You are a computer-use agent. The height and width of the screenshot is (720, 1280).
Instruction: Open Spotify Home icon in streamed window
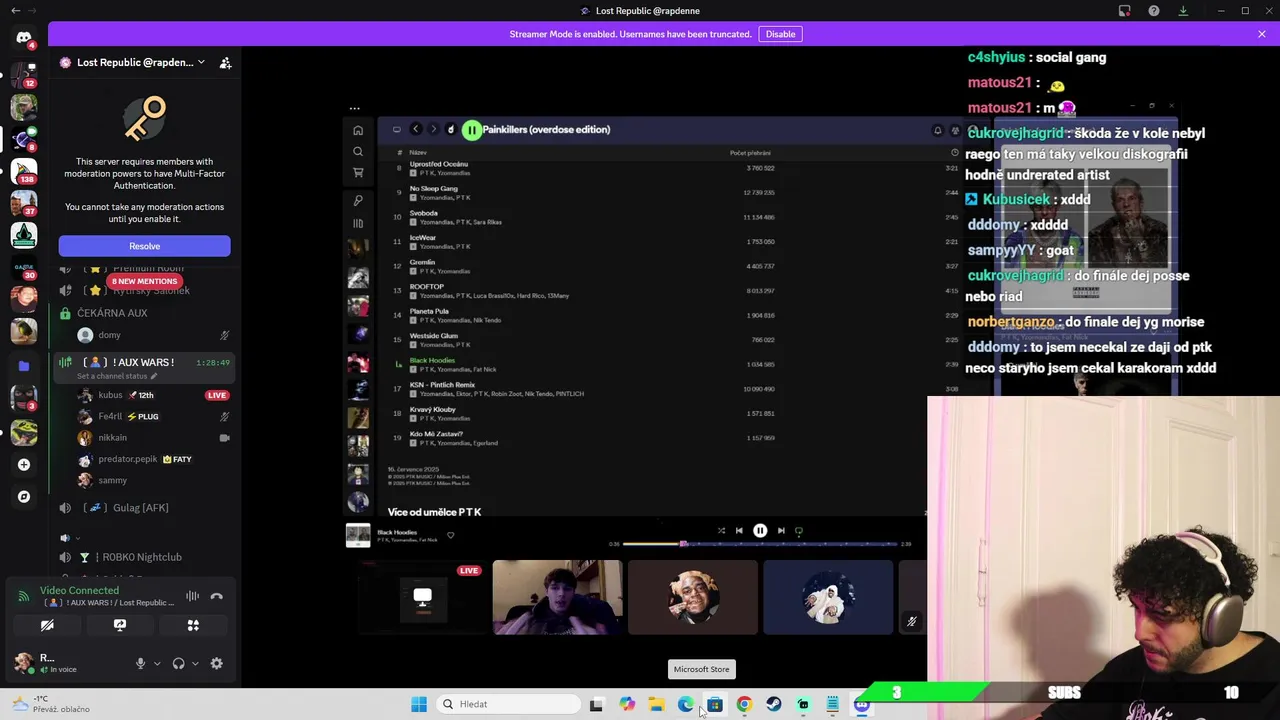tap(358, 130)
